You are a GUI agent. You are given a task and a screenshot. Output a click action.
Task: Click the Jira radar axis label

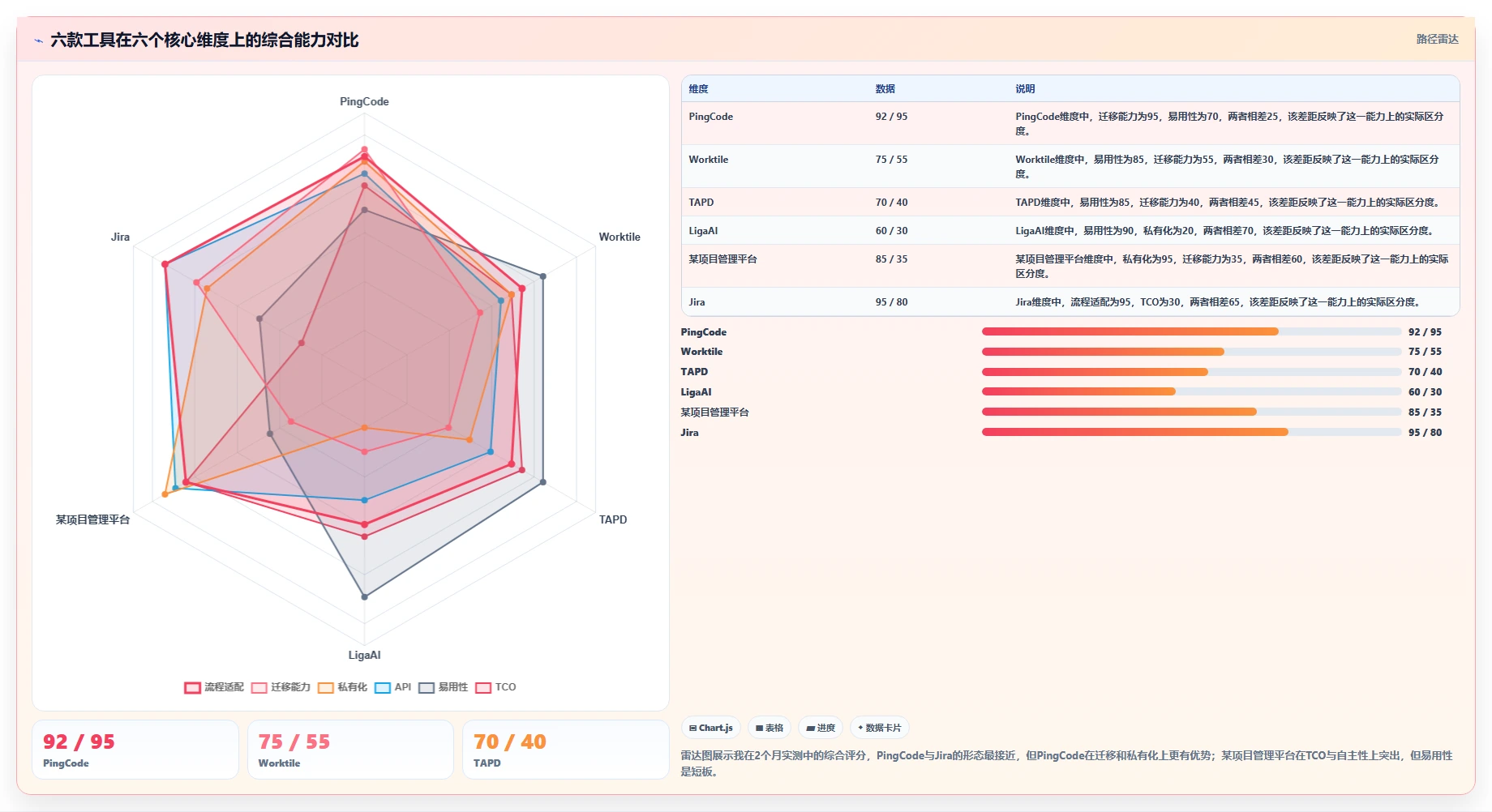[120, 237]
